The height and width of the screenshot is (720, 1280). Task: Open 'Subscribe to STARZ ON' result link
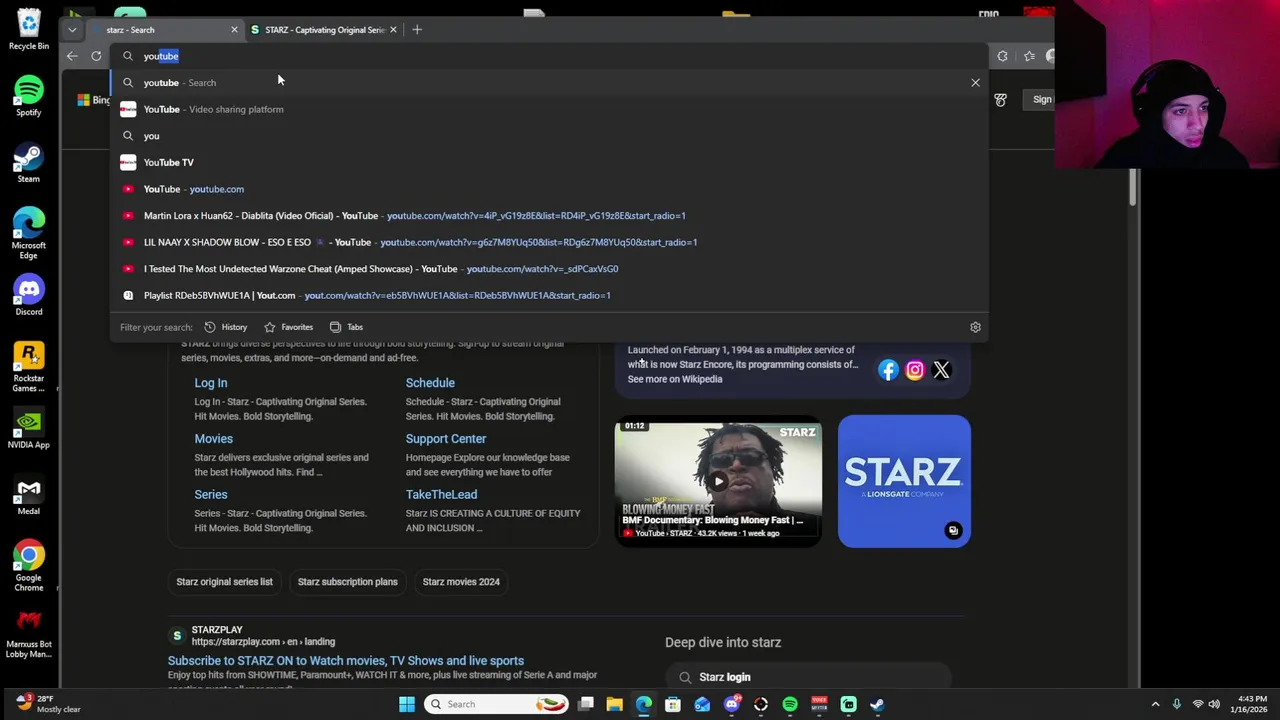click(x=346, y=661)
